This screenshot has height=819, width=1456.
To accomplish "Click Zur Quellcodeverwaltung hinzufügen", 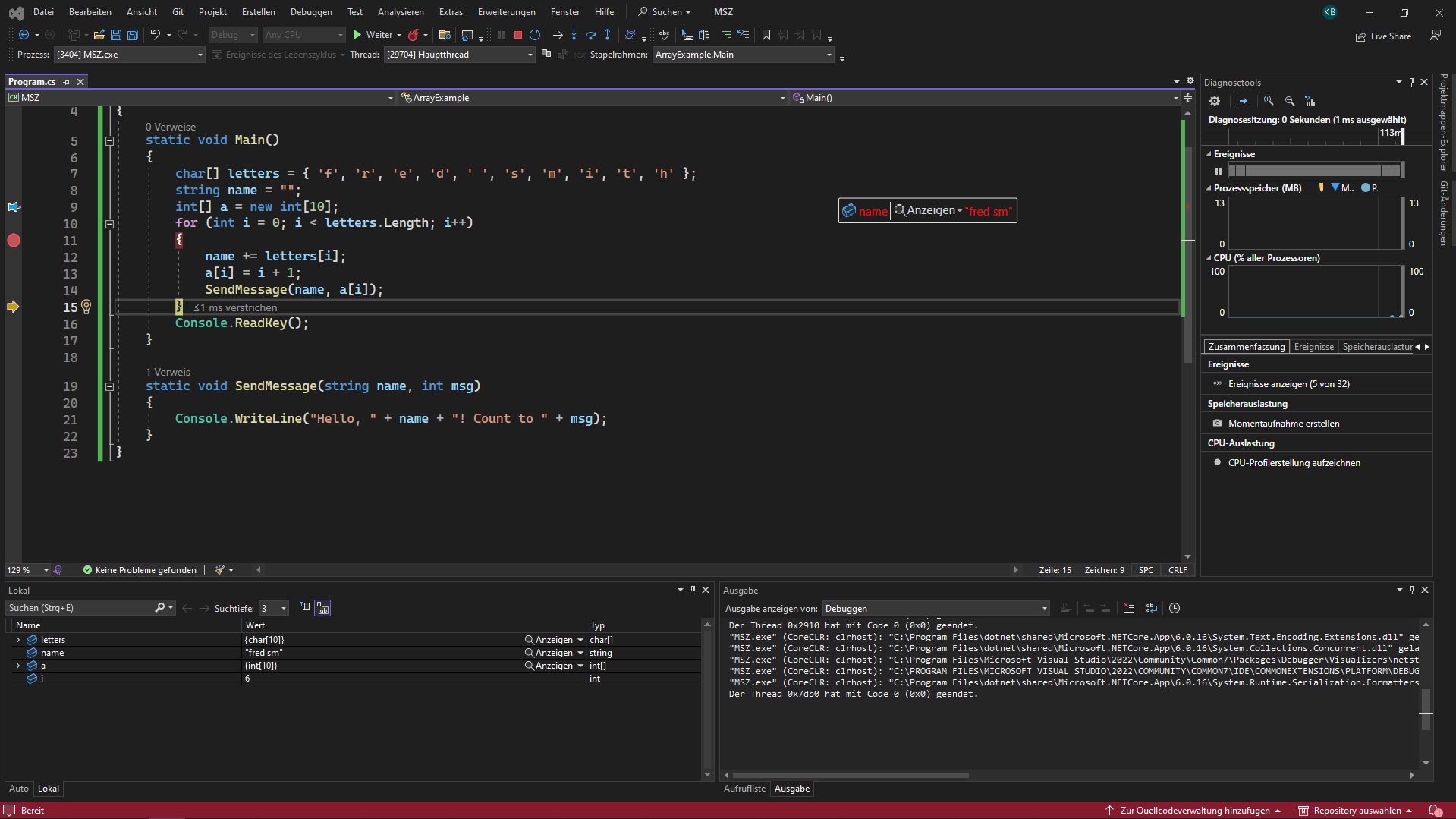I will [1195, 810].
